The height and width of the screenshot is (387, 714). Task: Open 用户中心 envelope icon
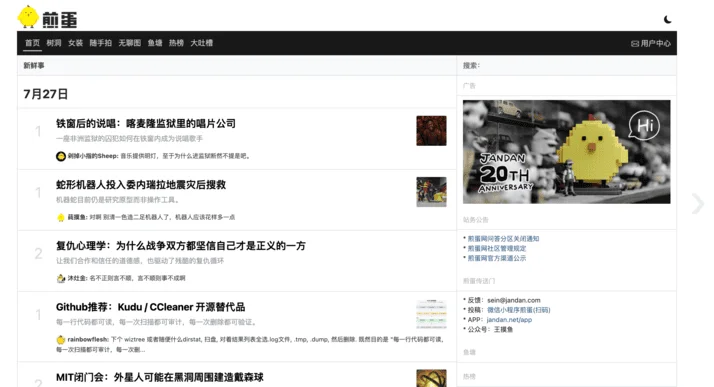click(635, 44)
